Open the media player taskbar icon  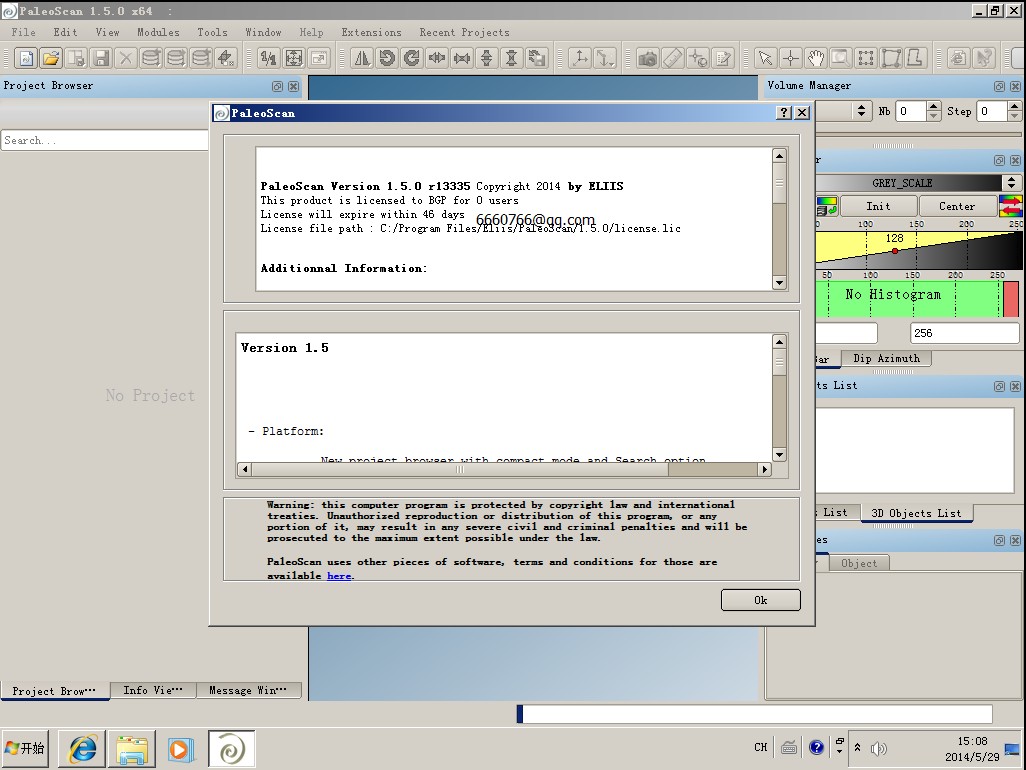(181, 748)
